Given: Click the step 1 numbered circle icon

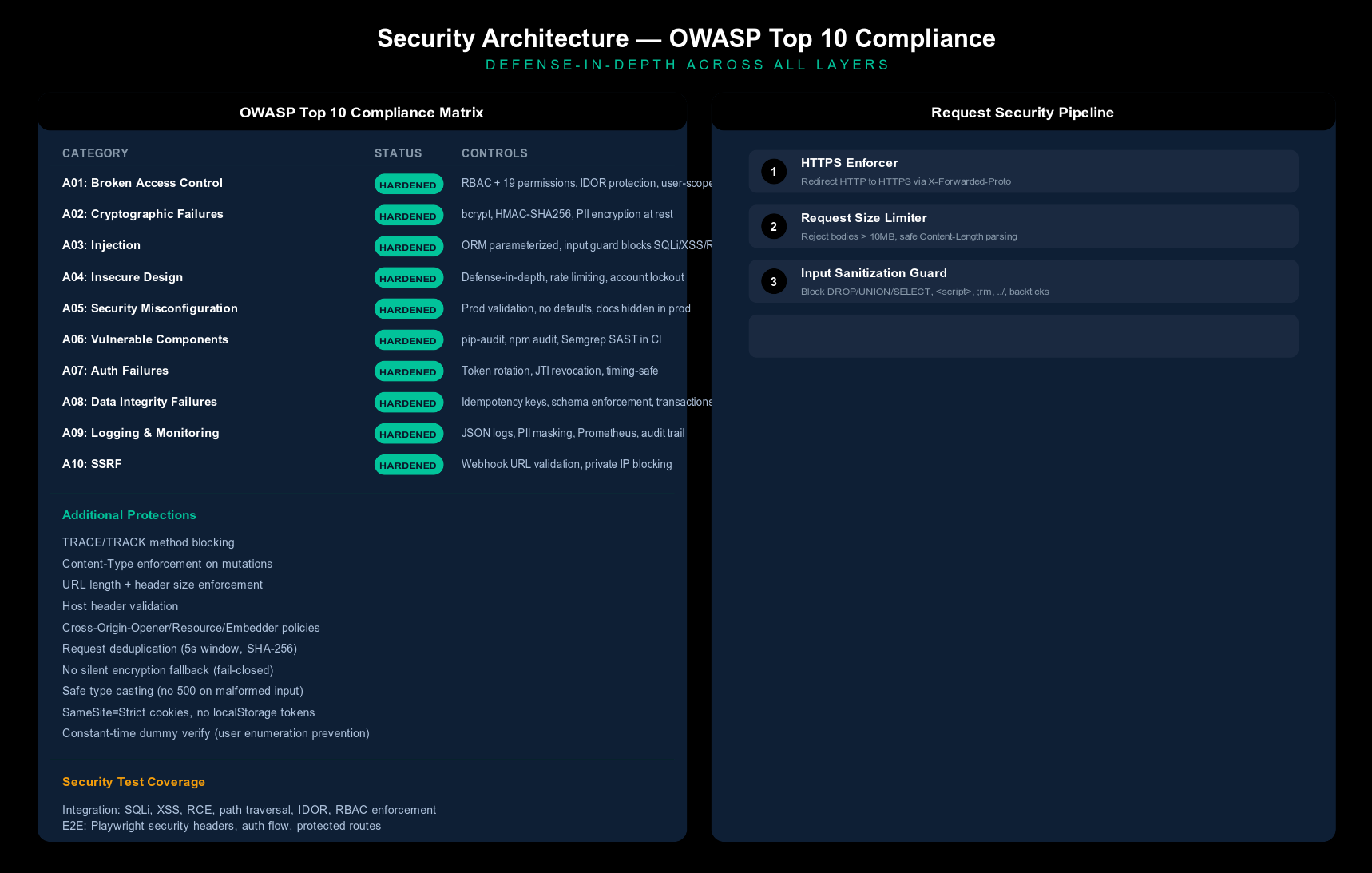Looking at the screenshot, I should [773, 171].
